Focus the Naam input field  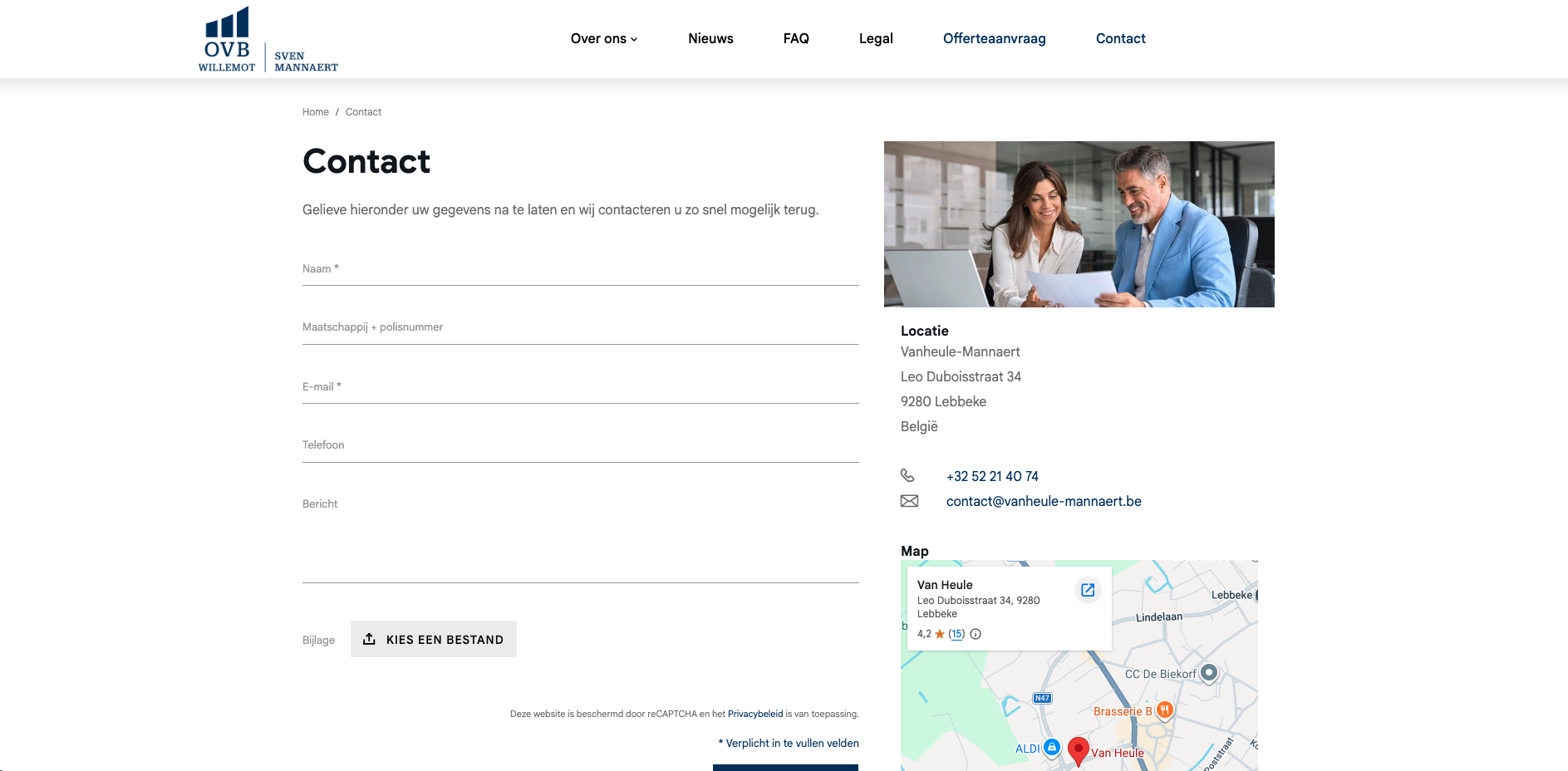pos(581,269)
